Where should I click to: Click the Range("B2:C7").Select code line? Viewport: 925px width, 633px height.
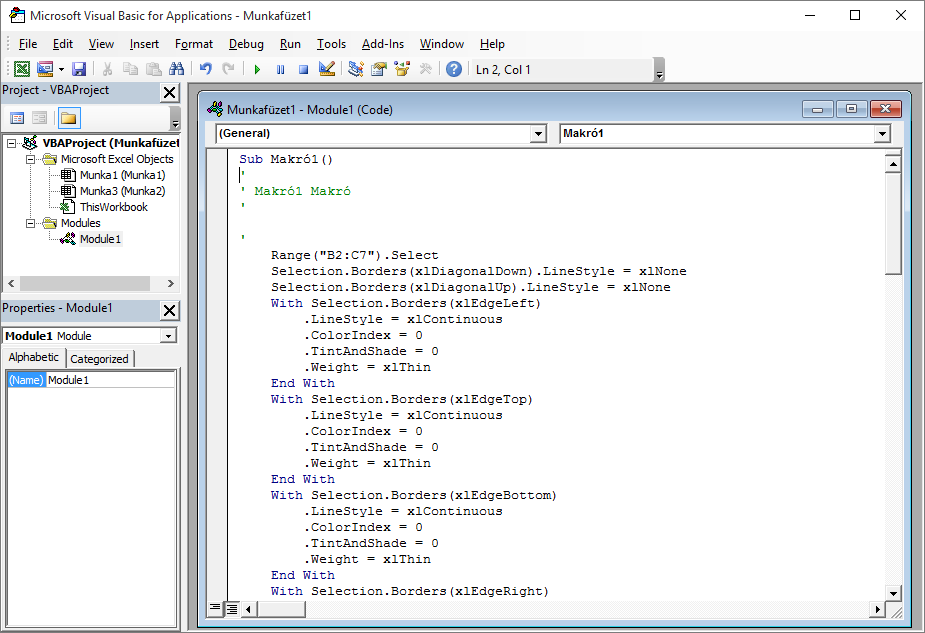pos(355,255)
